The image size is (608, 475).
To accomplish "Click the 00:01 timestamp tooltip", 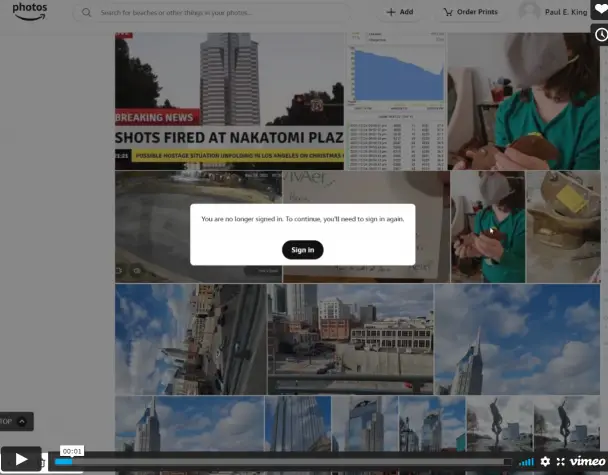I will [72, 451].
